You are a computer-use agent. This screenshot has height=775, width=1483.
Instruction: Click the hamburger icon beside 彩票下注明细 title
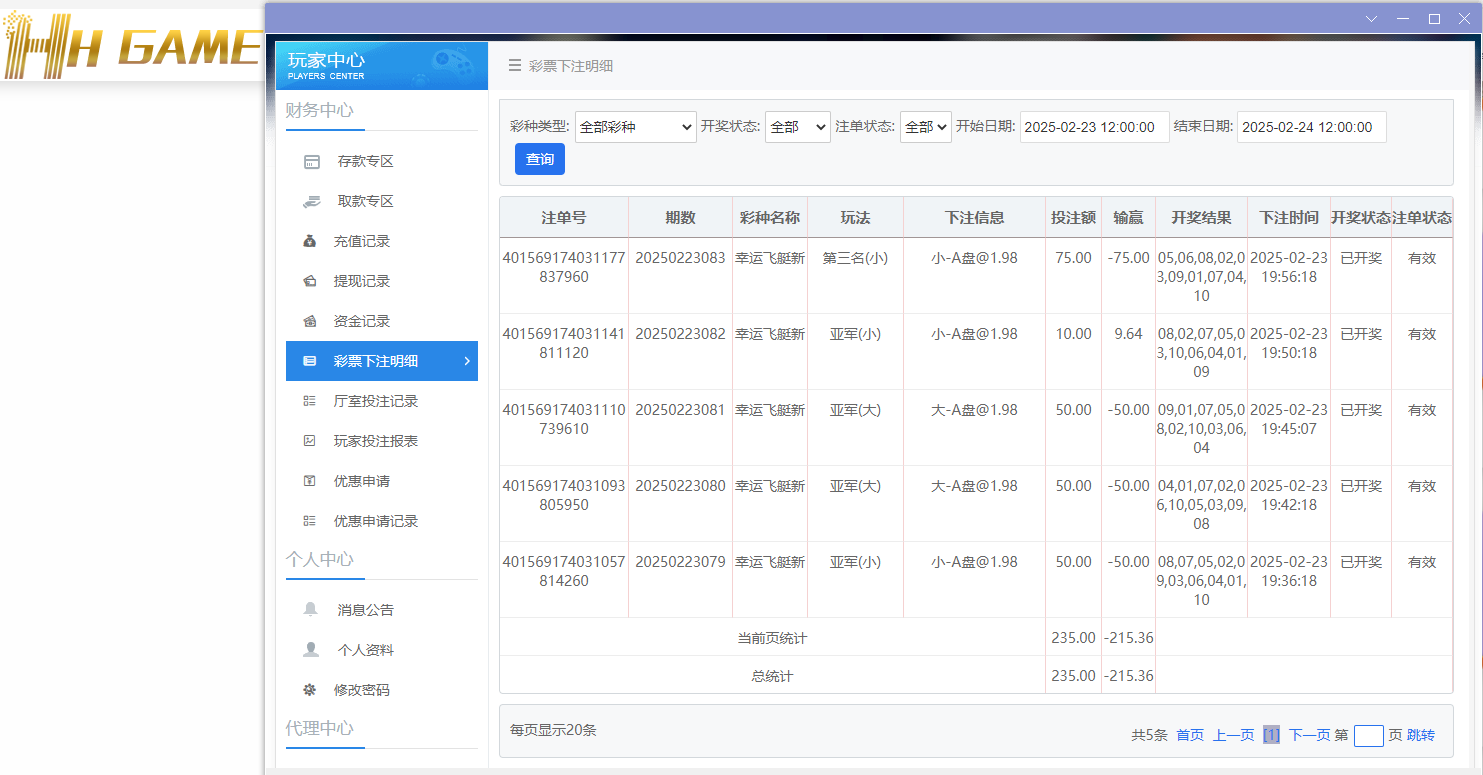click(513, 66)
